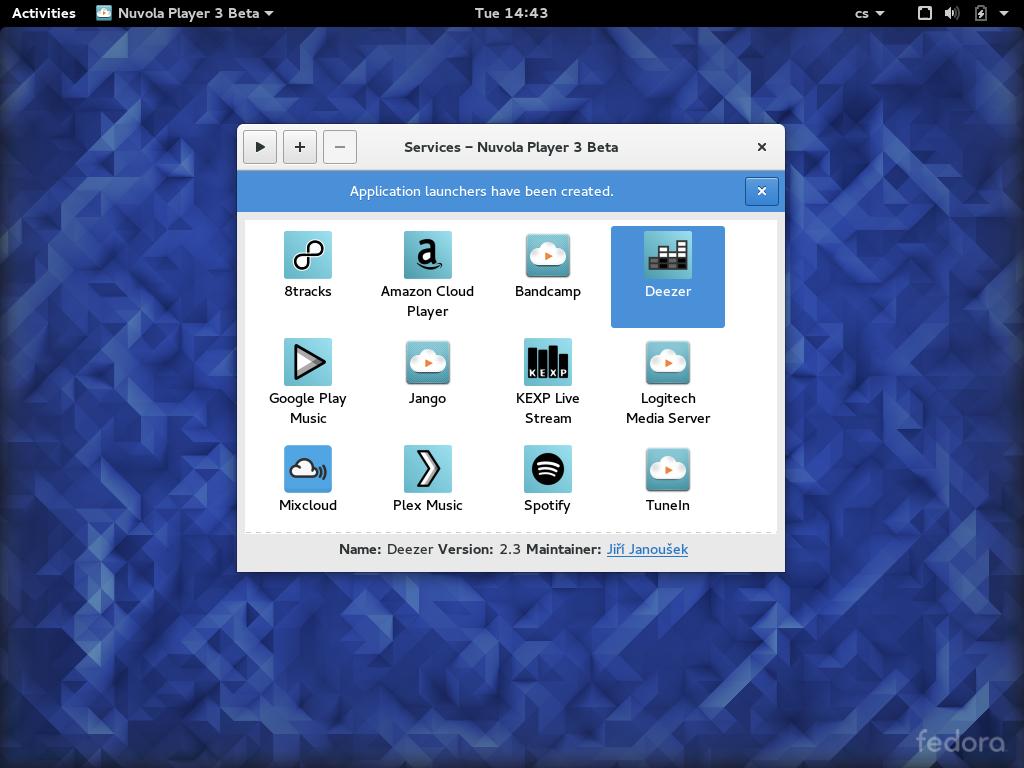The height and width of the screenshot is (768, 1024).
Task: Select the Google Play Music icon
Action: point(308,362)
